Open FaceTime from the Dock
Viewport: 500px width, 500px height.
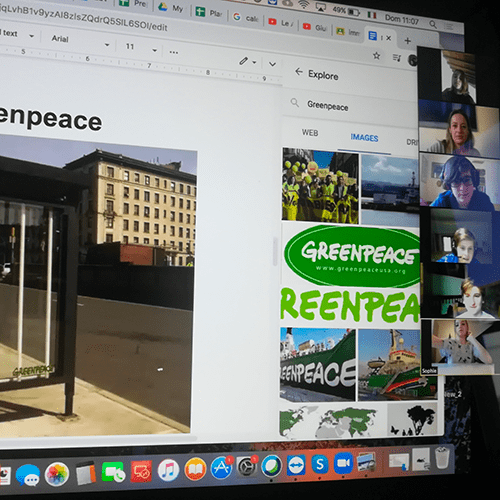coord(113,471)
